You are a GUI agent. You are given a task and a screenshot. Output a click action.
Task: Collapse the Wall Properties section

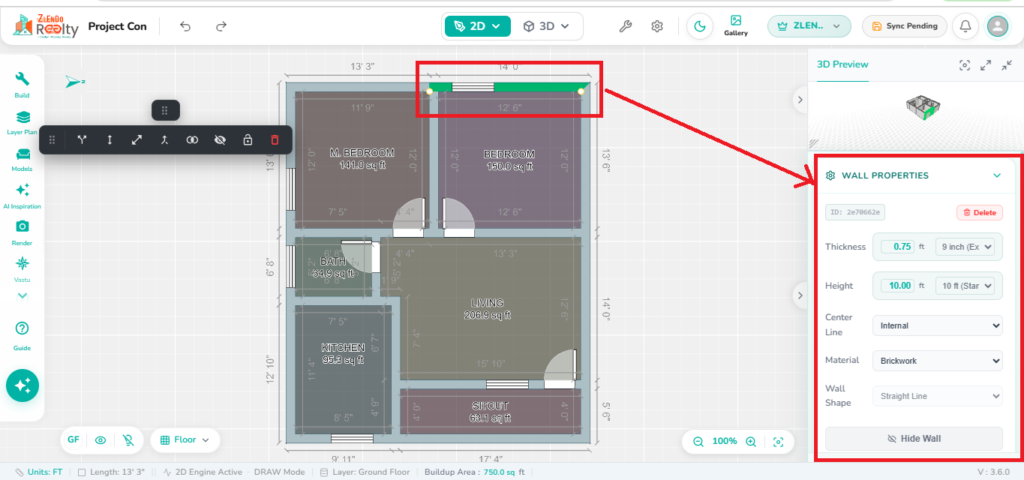point(997,176)
